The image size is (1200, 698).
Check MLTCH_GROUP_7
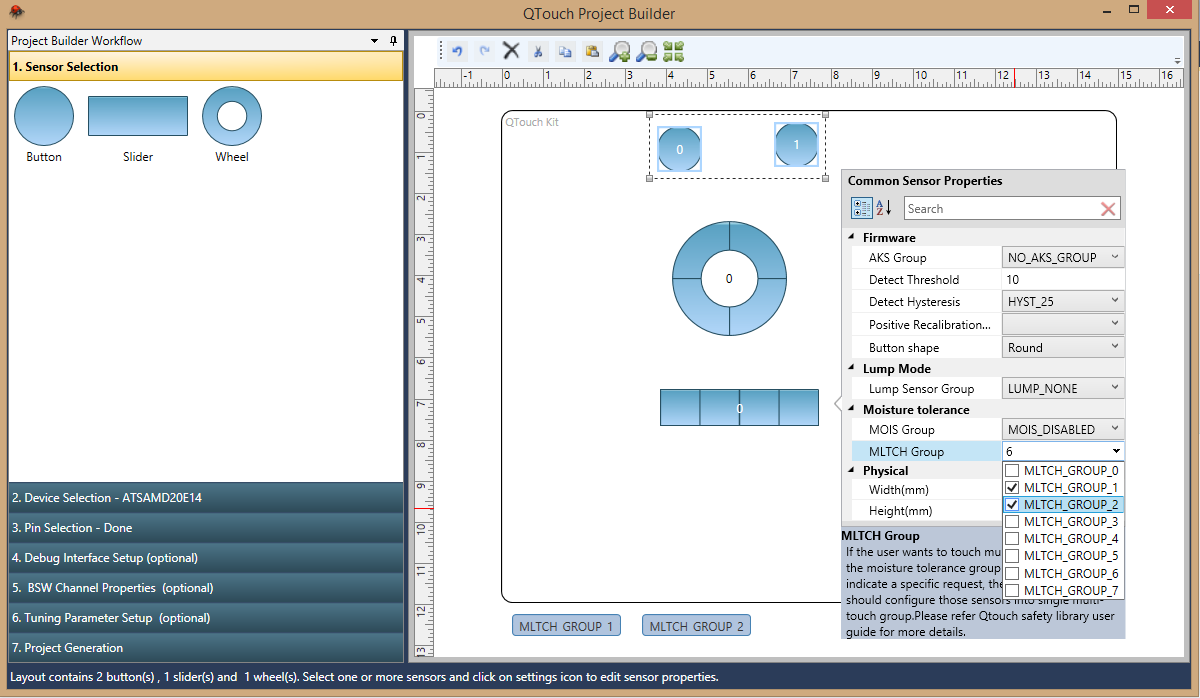tap(1012, 590)
